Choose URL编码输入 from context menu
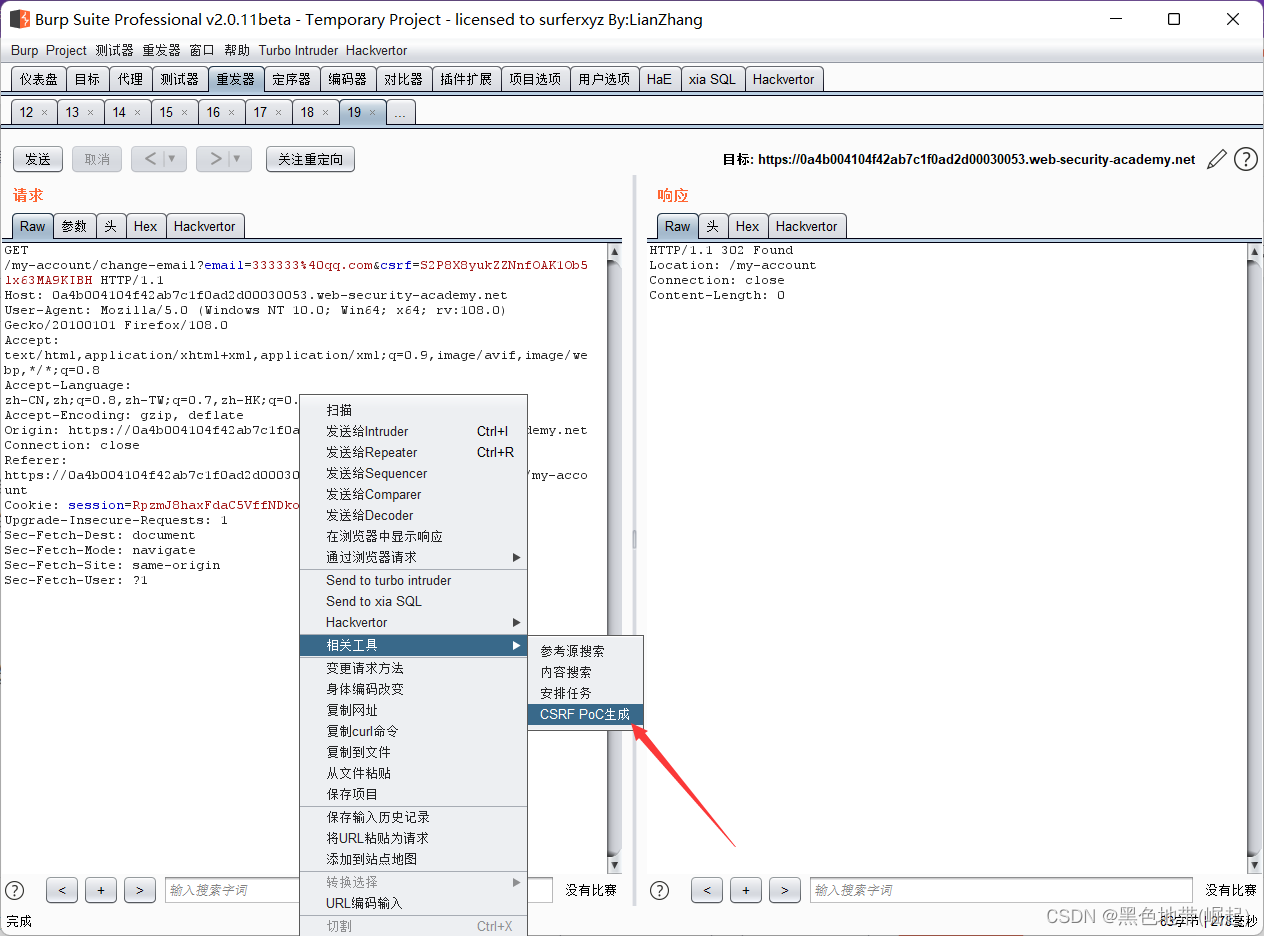The width and height of the screenshot is (1264, 936). point(413,903)
